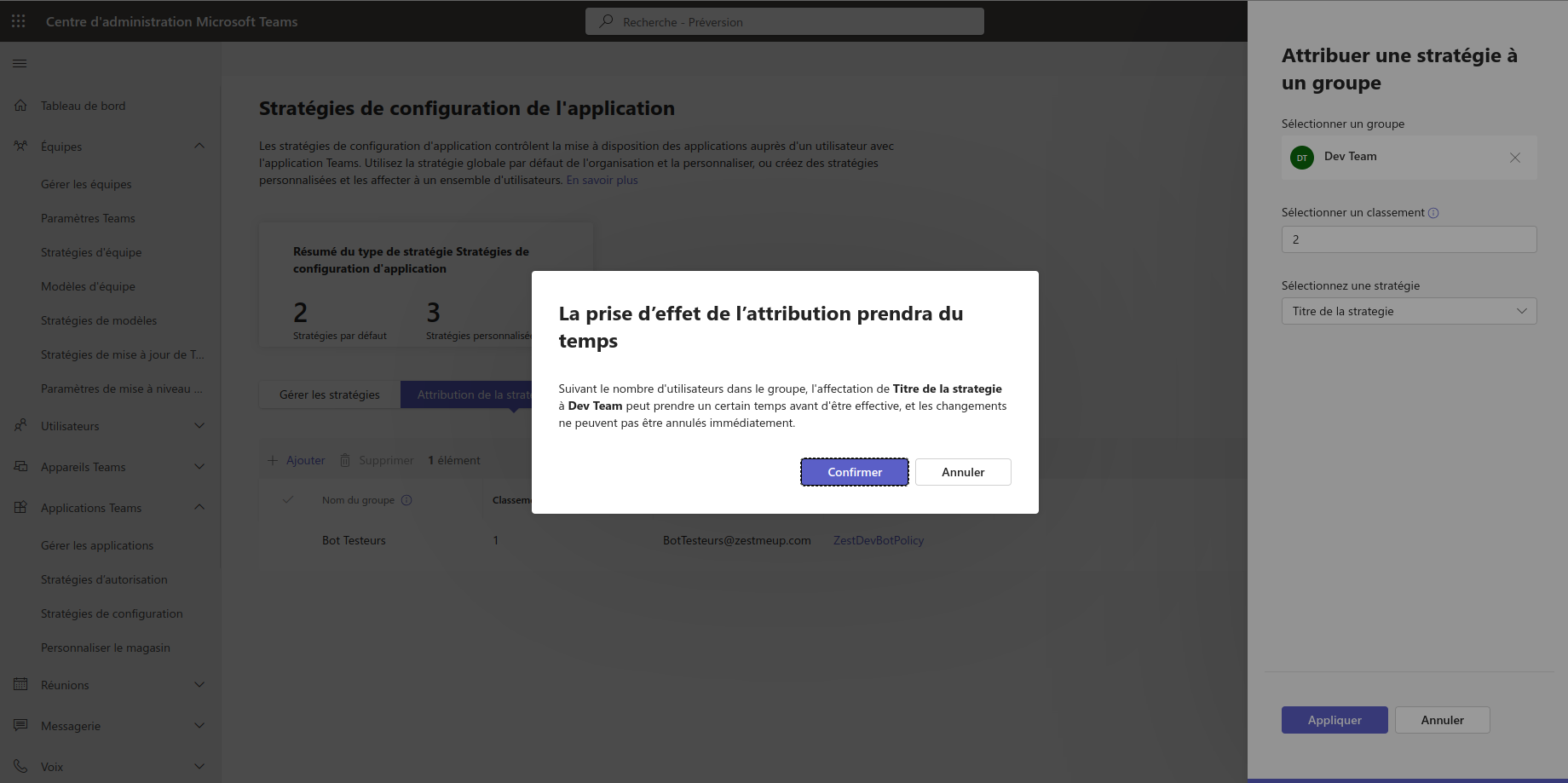Toggle the select-all checkmark in table header
Screen dimensions: 1568x783
point(288,500)
